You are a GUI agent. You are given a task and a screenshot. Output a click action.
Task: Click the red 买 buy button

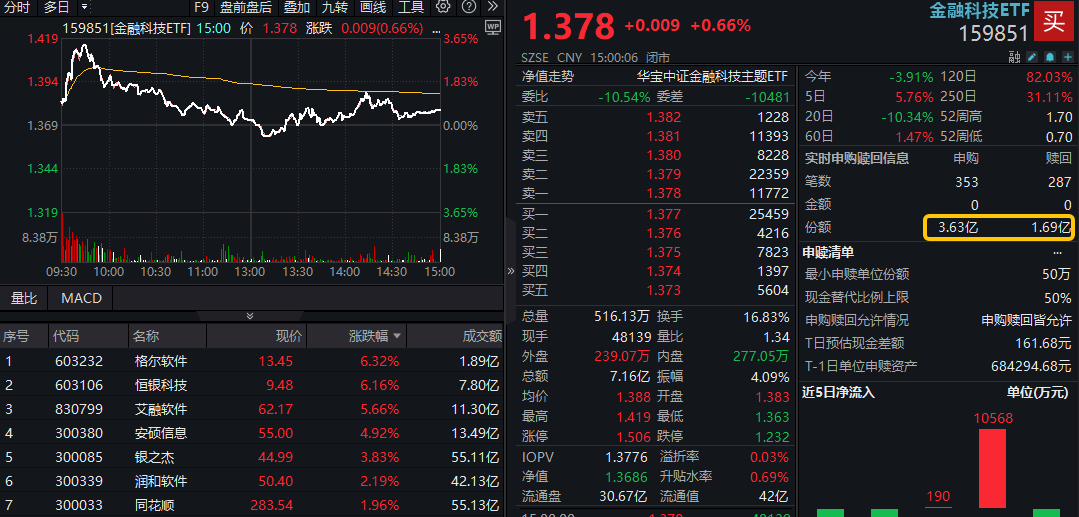1054,21
